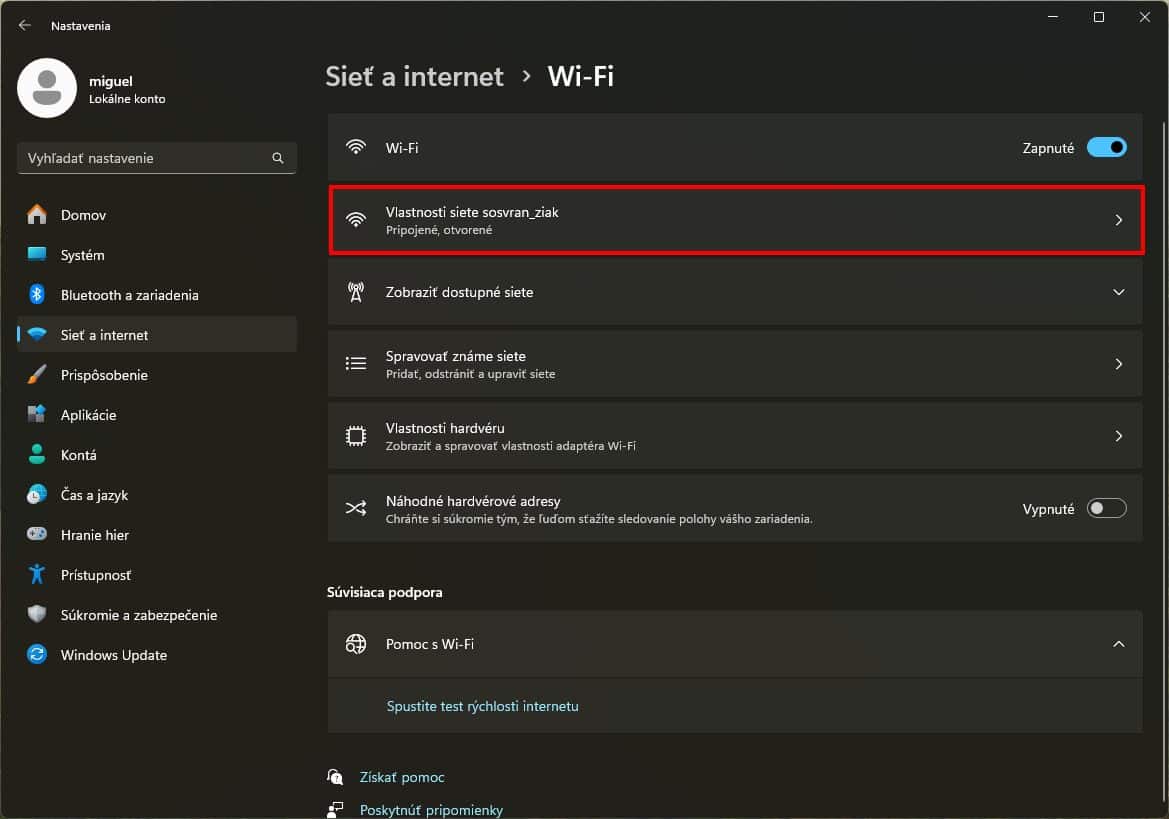Go to Hranie hier settings
The image size is (1169, 819).
157,535
